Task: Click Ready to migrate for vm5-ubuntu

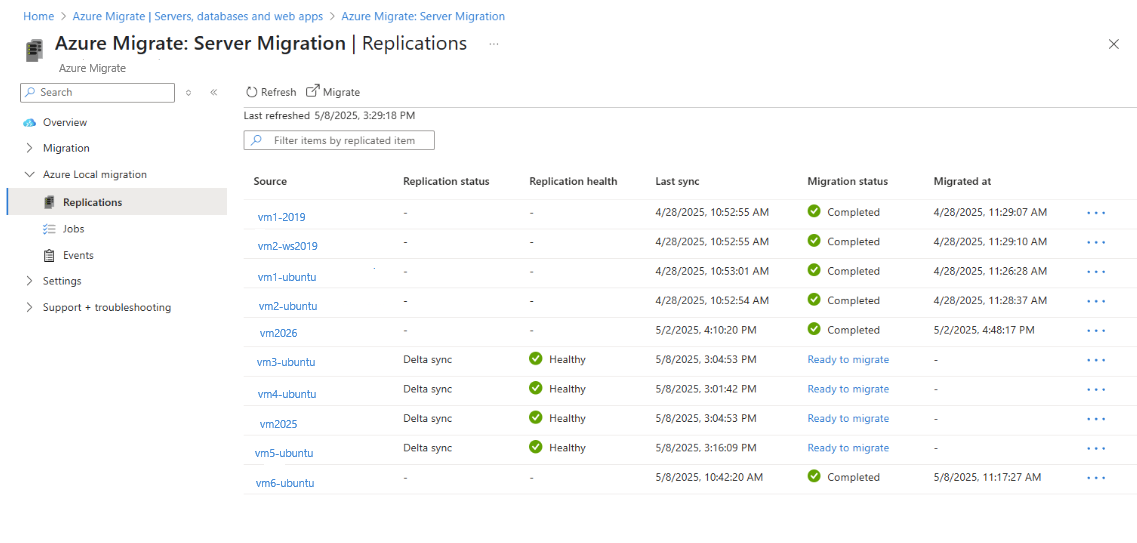Action: click(848, 448)
